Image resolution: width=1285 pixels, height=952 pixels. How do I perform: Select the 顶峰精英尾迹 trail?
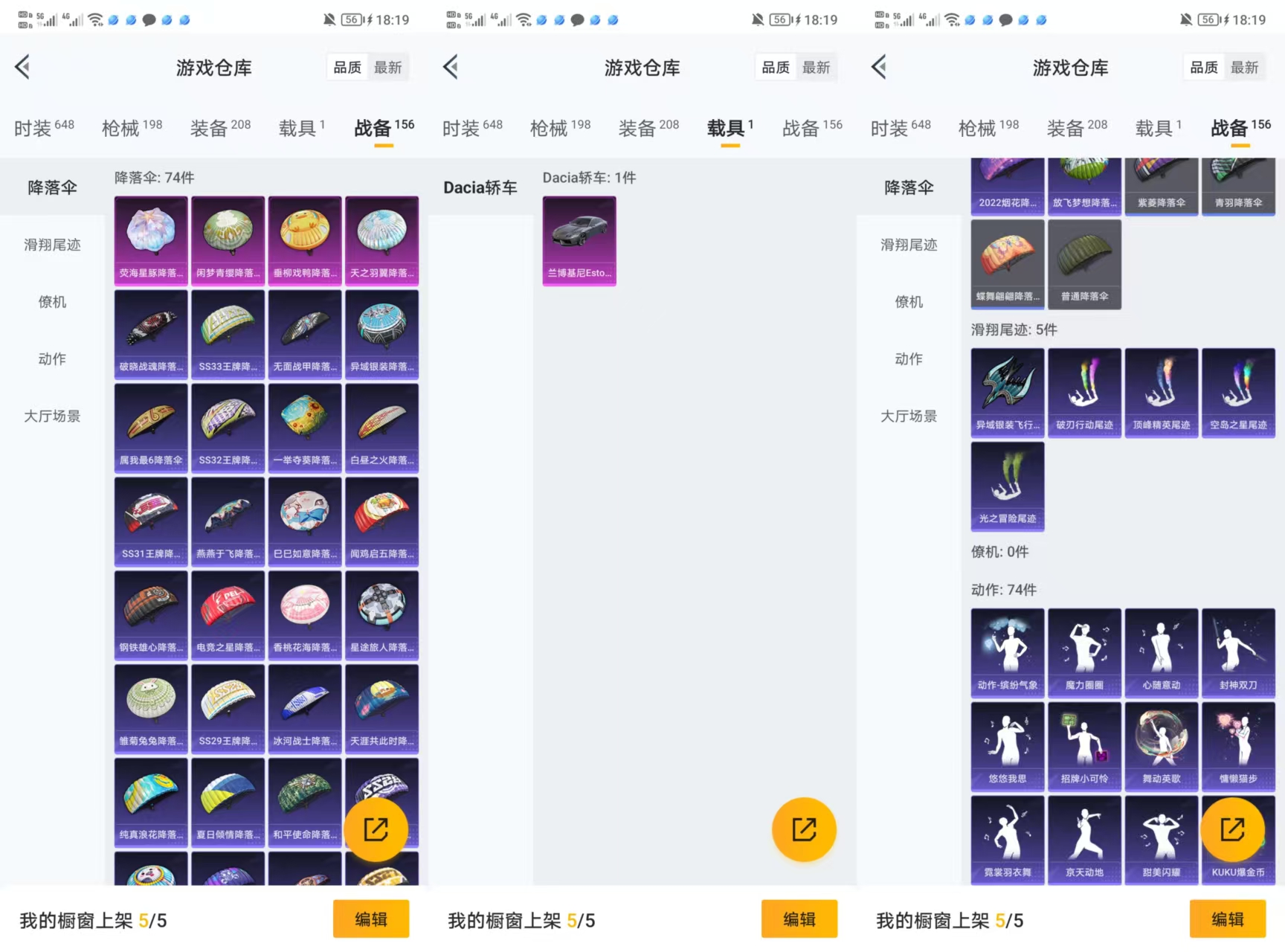[1162, 393]
